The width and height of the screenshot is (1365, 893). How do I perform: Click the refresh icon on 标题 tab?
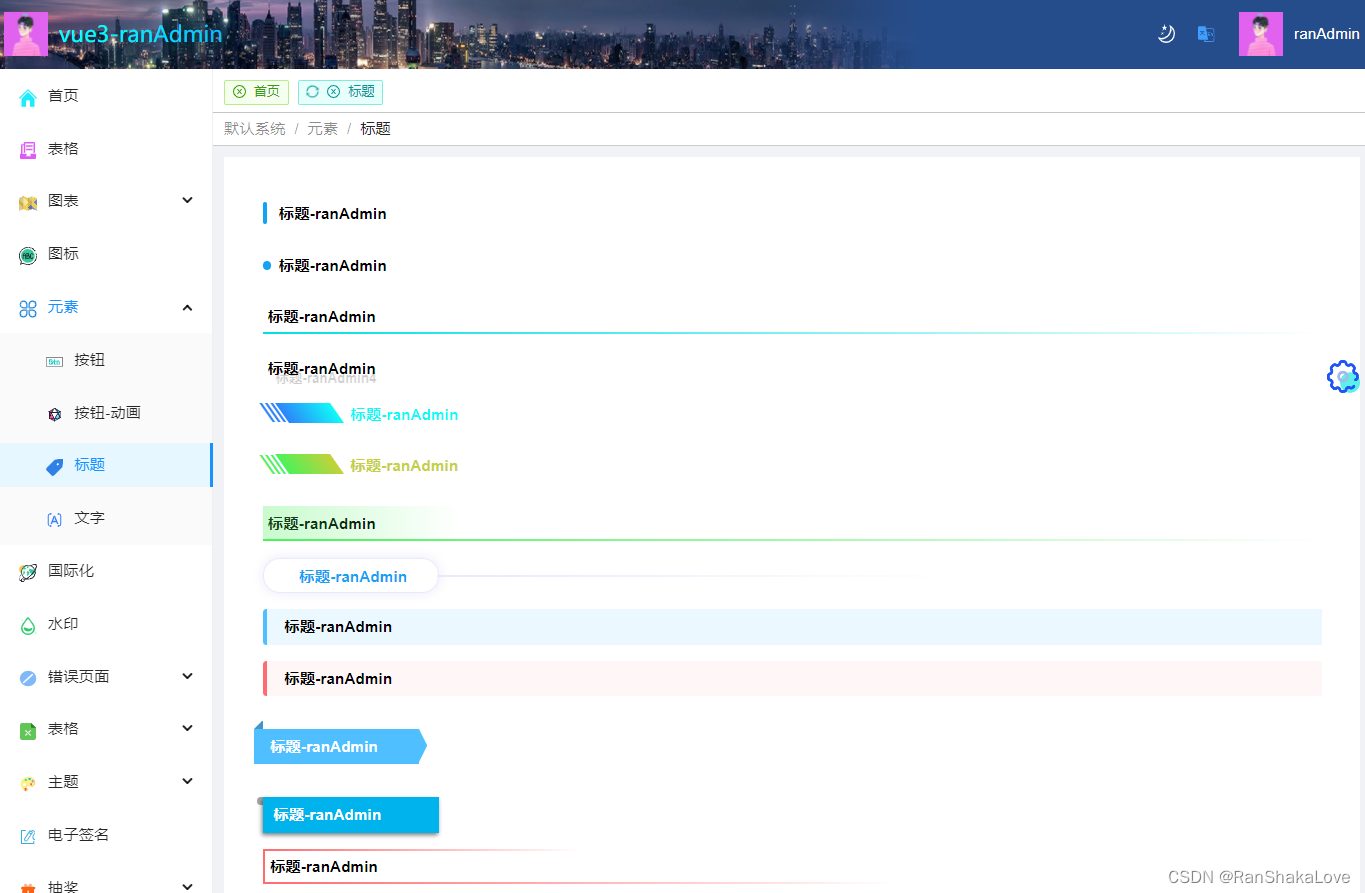pyautogui.click(x=312, y=92)
